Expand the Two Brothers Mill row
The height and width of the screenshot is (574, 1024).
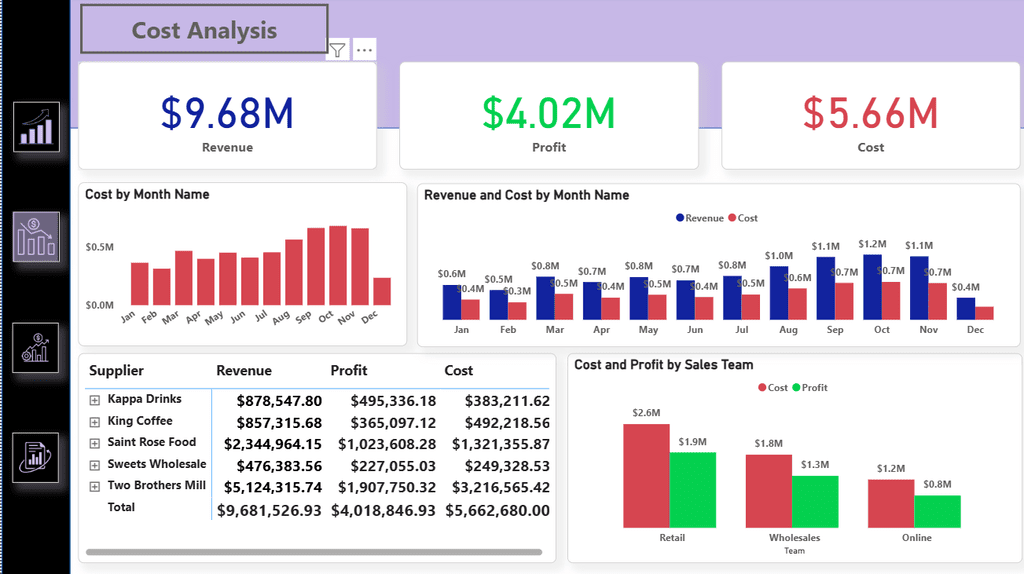coord(95,486)
